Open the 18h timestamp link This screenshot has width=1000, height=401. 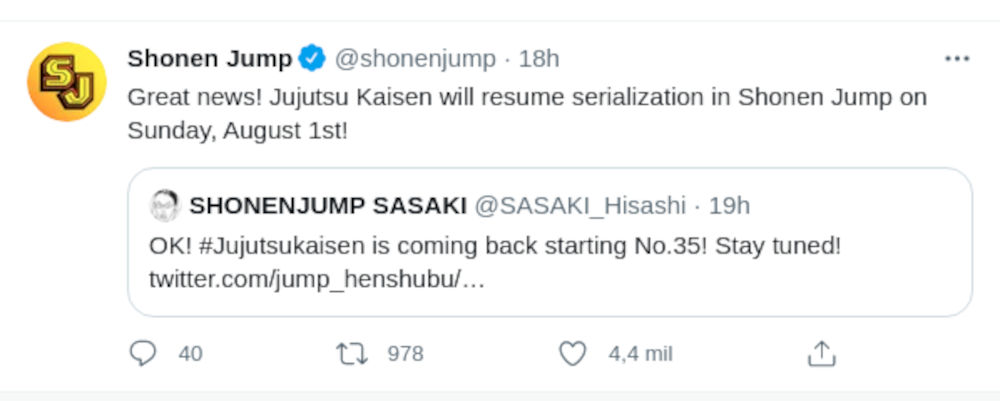point(539,59)
